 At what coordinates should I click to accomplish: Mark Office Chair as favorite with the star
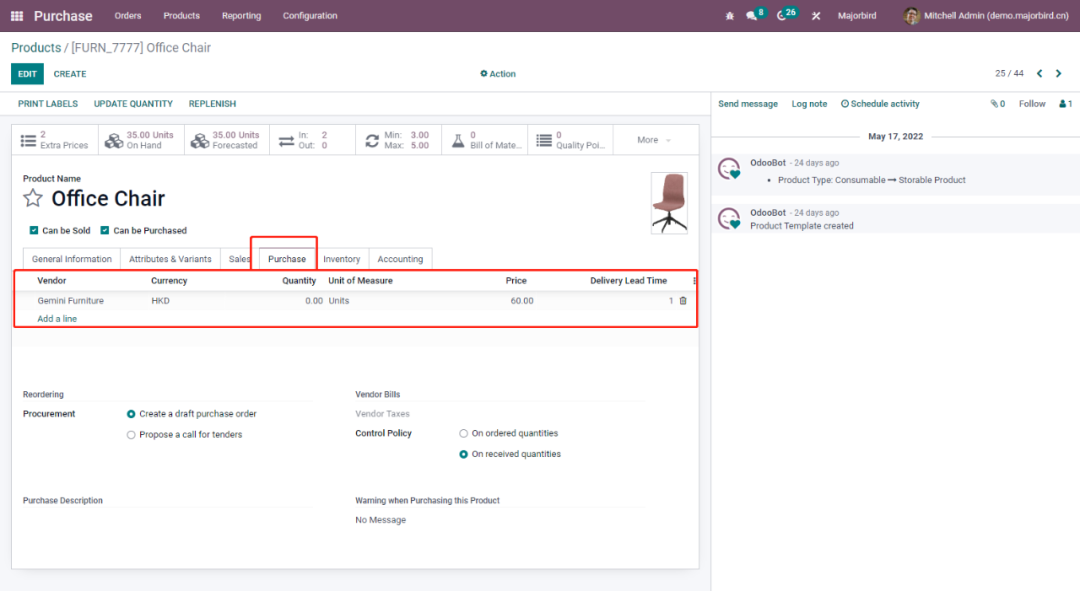(x=33, y=198)
